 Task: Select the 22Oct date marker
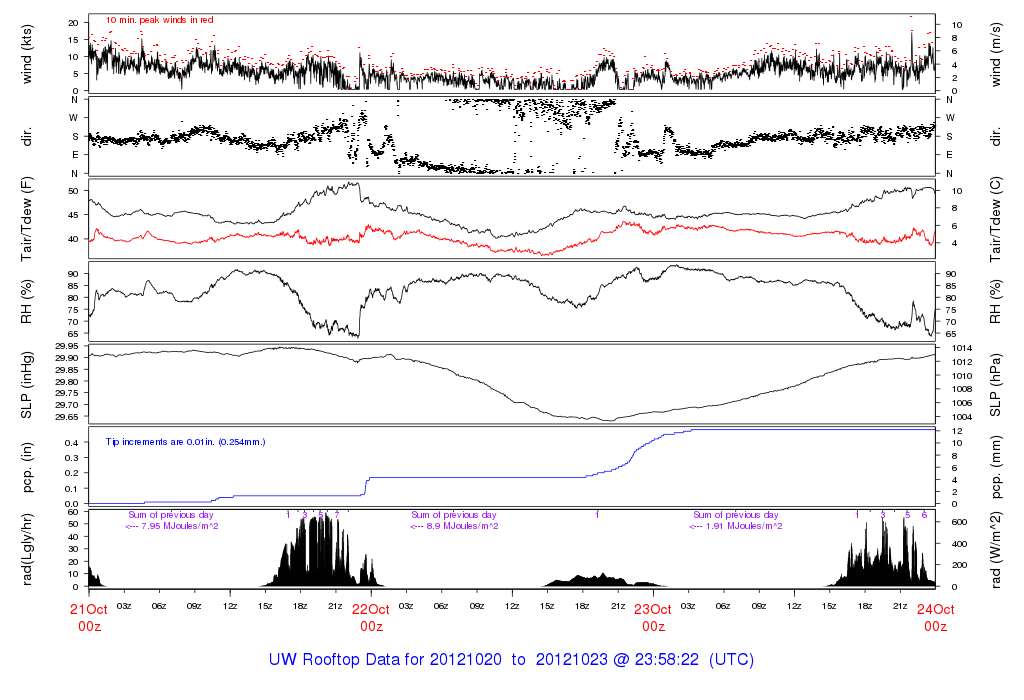[x=371, y=609]
